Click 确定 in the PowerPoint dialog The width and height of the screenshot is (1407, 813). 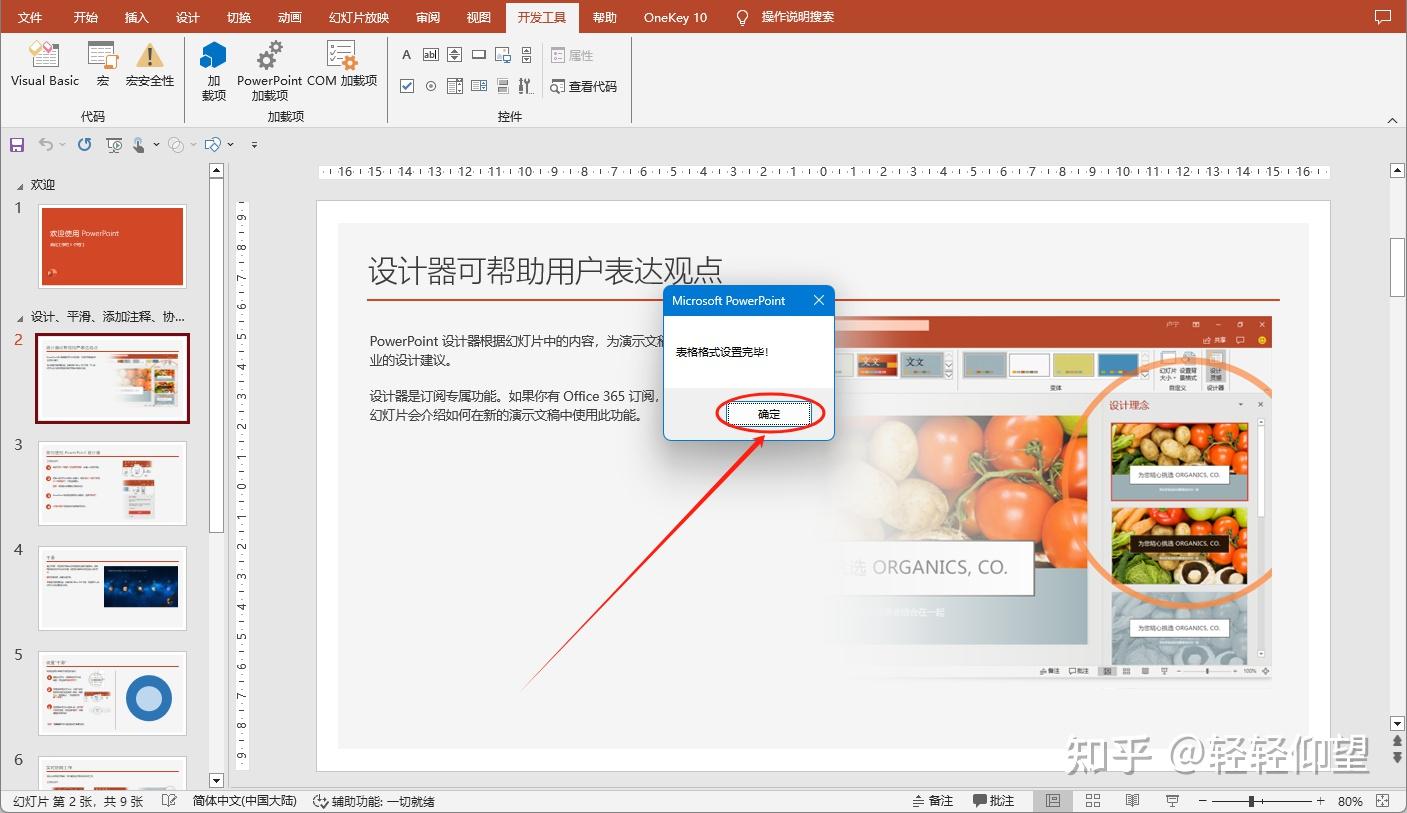pyautogui.click(x=769, y=414)
